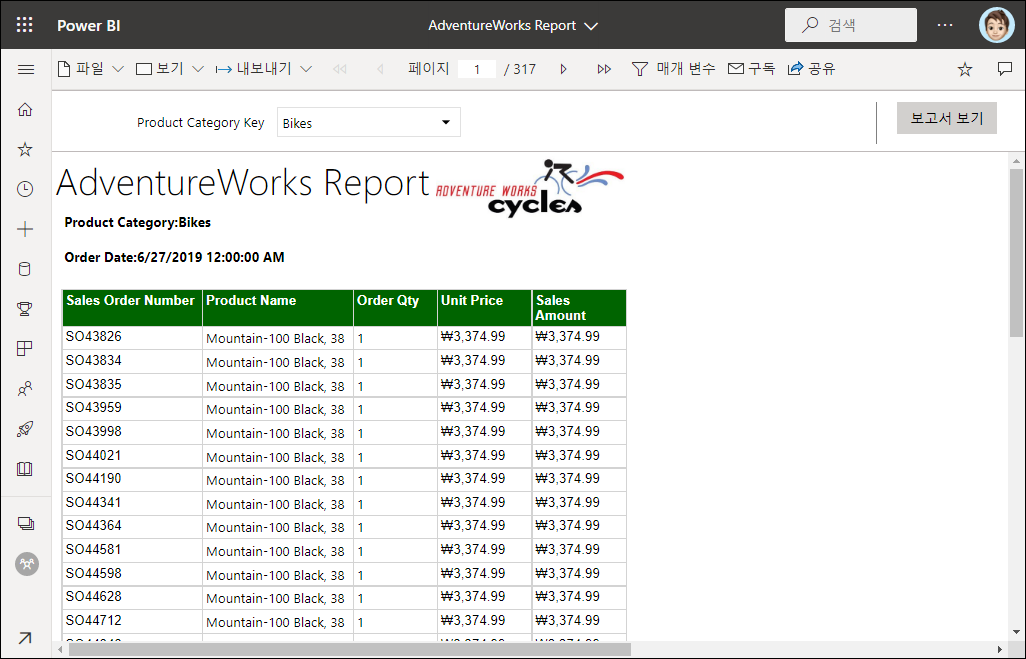Click the horizontal scrollbar thumb
Screen dimensions: 1026x659
point(350,649)
